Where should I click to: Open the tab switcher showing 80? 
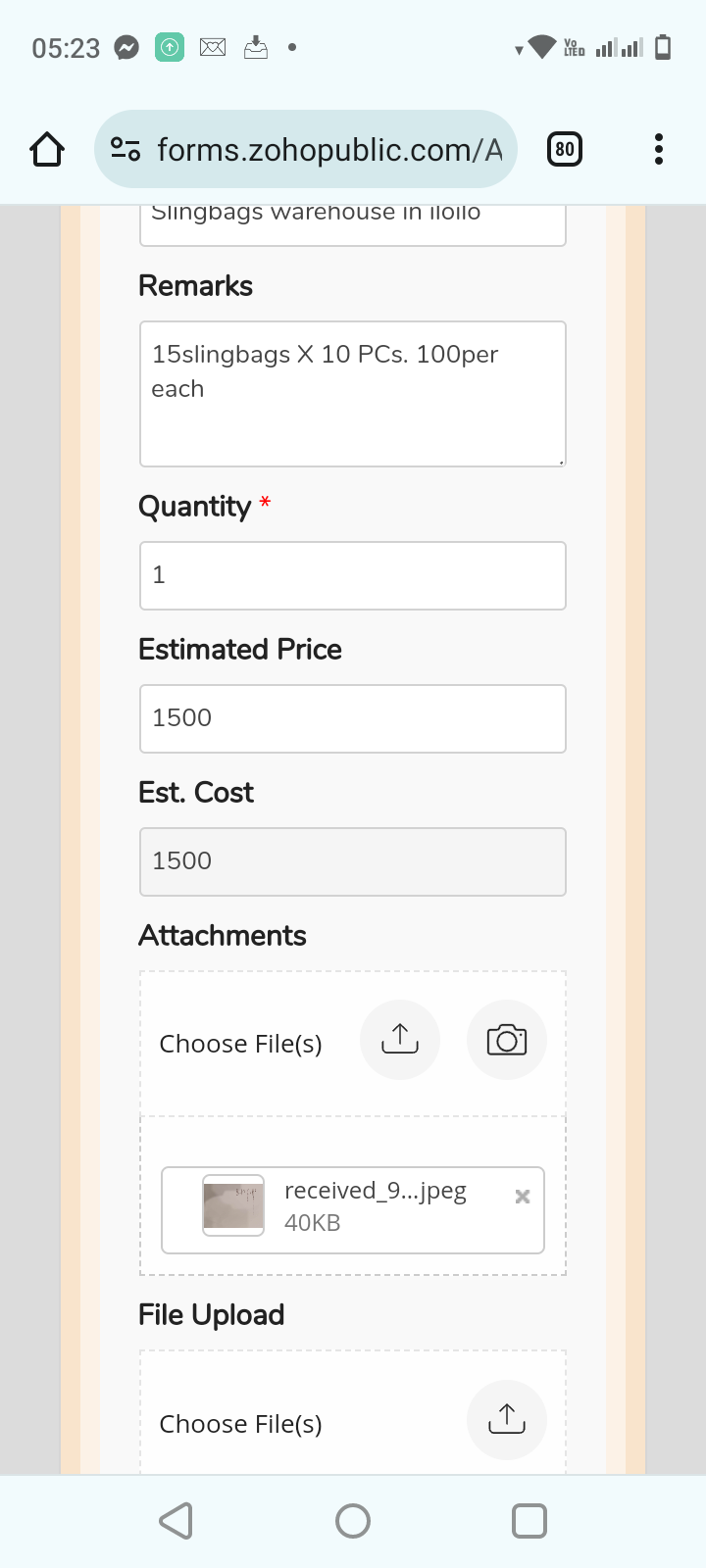coord(564,149)
